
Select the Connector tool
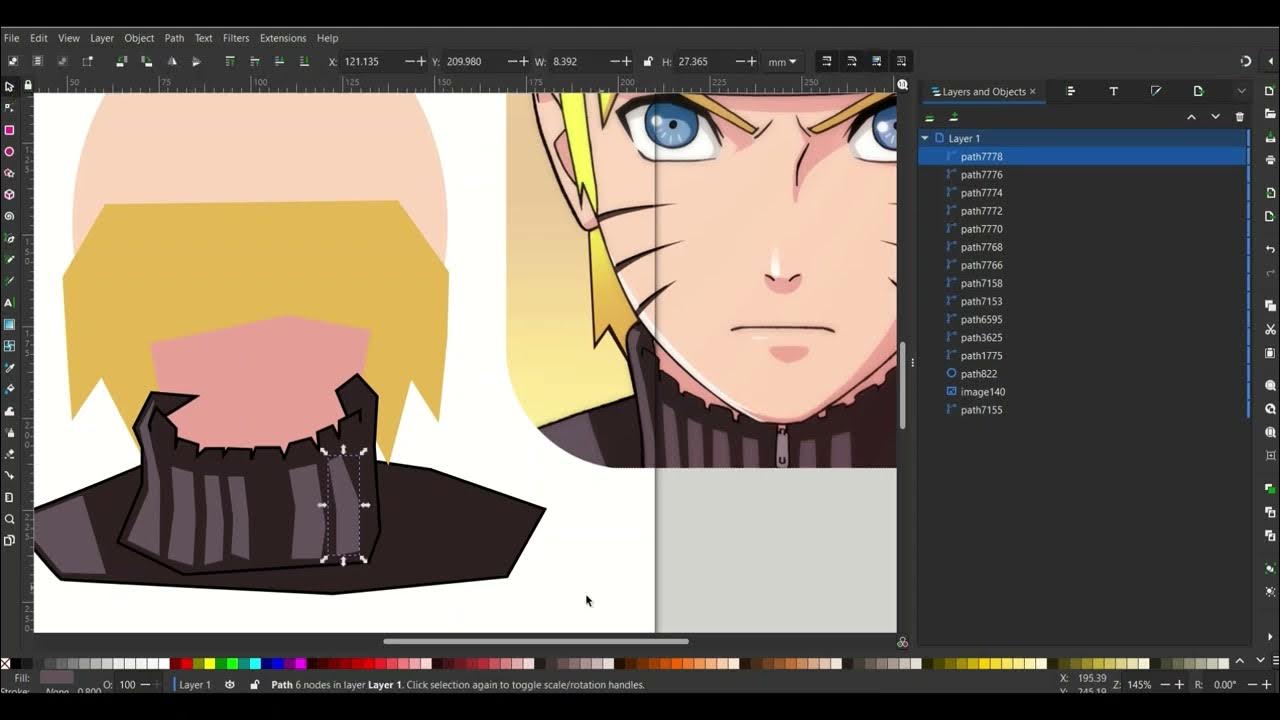[x=9, y=475]
